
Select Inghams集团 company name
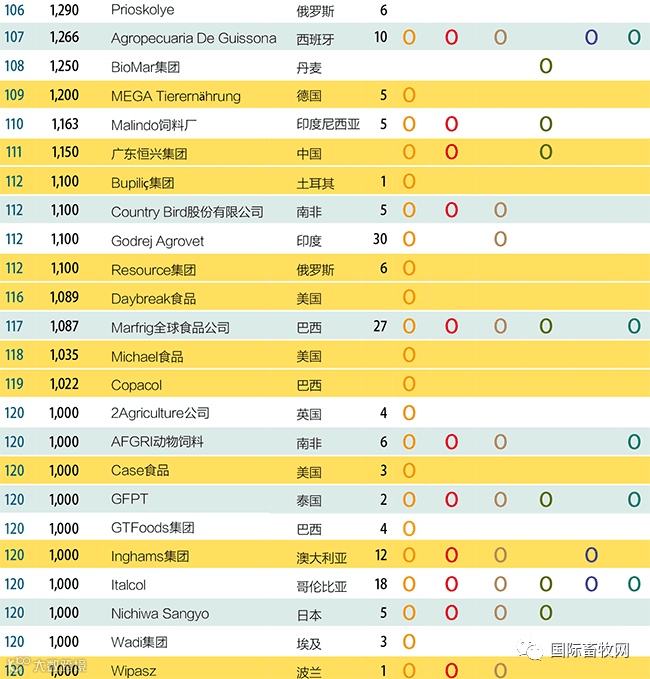tap(150, 556)
